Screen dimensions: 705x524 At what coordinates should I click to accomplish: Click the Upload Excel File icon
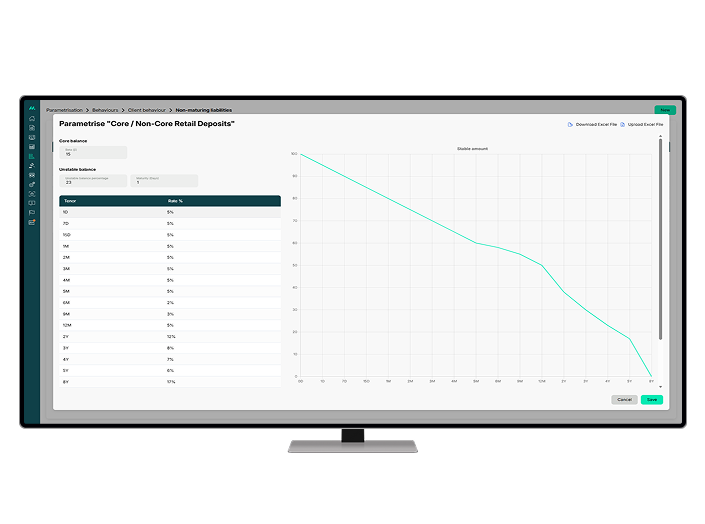point(623,125)
